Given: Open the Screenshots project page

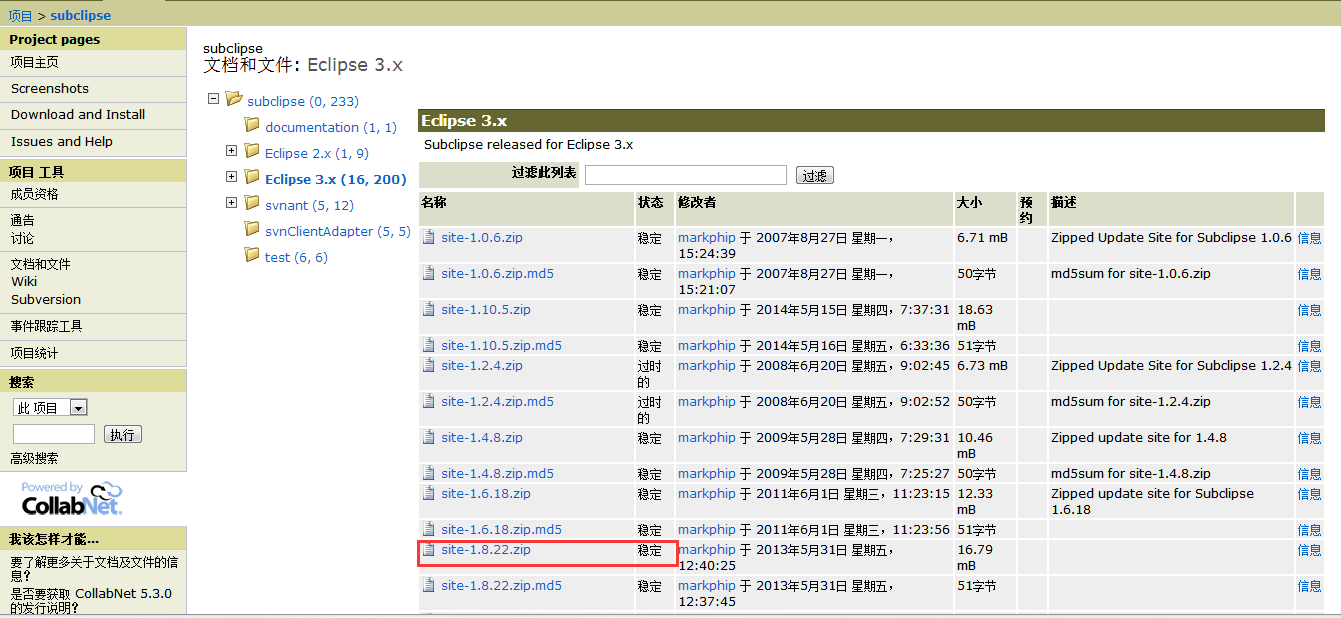Looking at the screenshot, I should pos(50,88).
